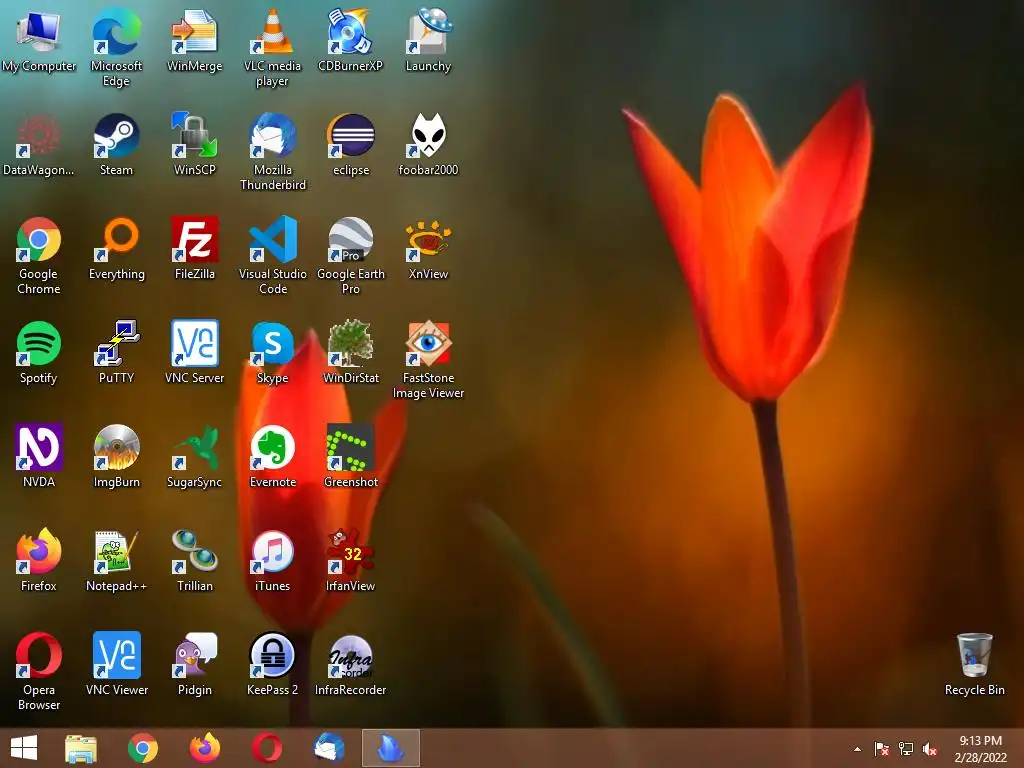Click the eclipse desktop icon
Viewport: 1024px width, 768px height.
click(x=351, y=144)
